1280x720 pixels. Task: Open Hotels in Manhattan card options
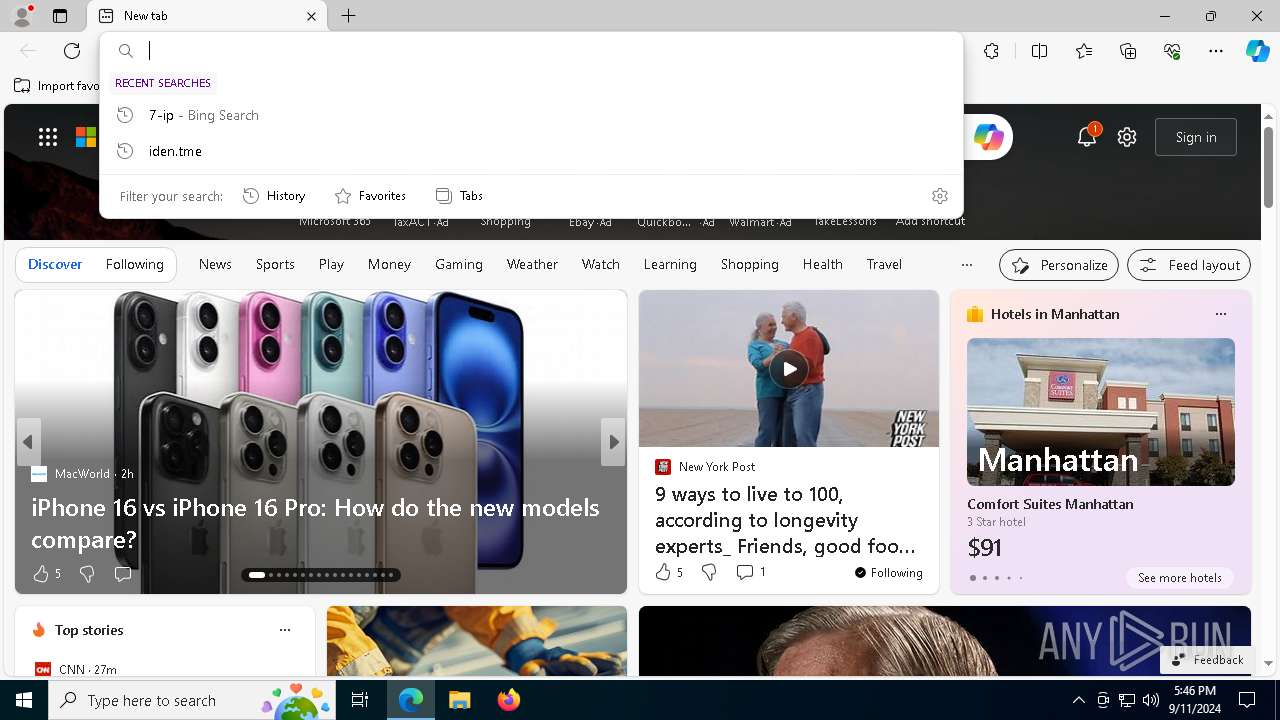tap(1220, 314)
